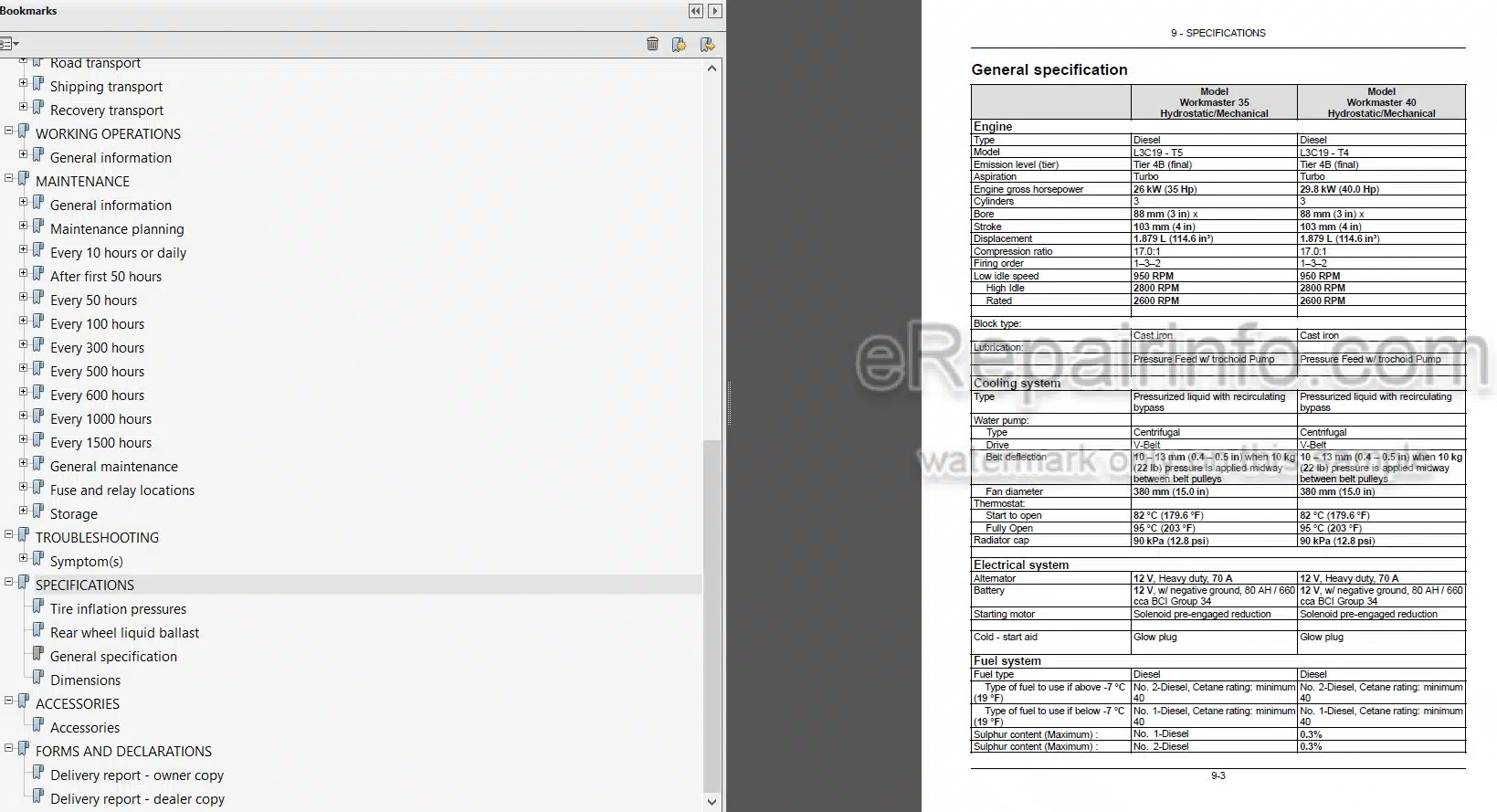
Task: Go to Every 1000 hours bookmark
Action: point(100,419)
